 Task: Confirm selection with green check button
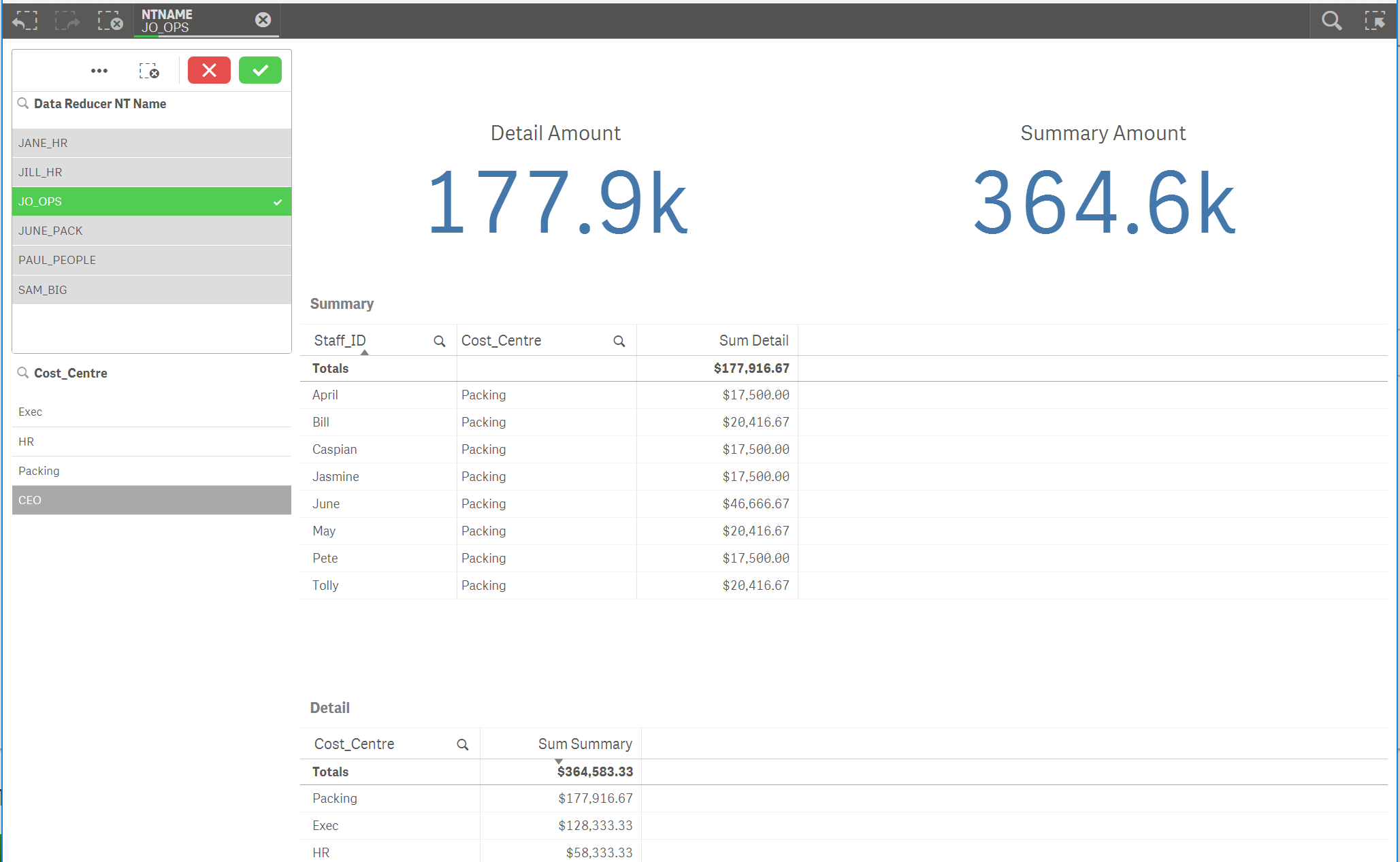260,70
